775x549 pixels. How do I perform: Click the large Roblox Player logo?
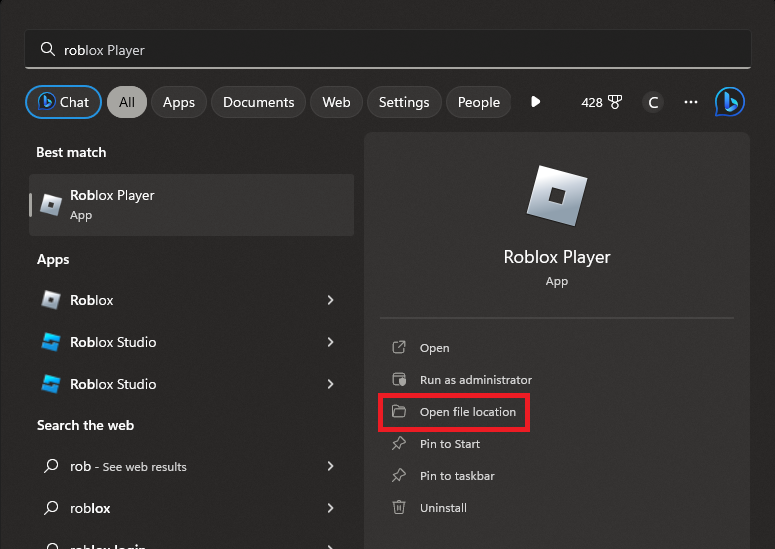[x=557, y=195]
